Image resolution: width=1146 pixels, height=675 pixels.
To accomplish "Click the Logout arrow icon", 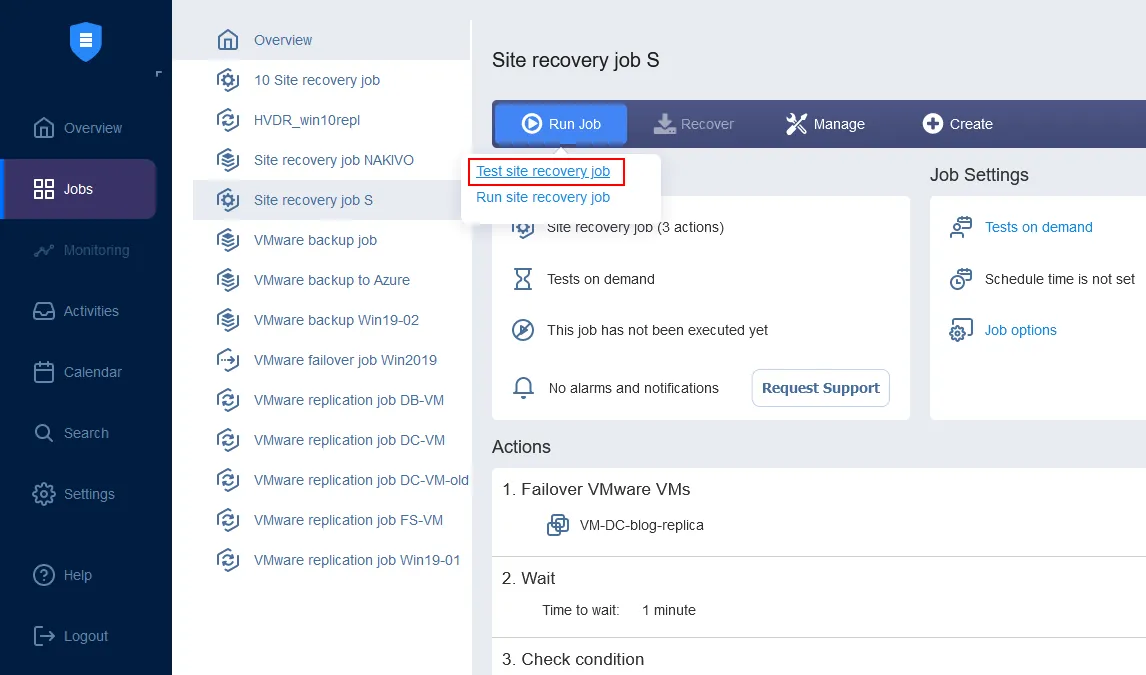I will (x=44, y=636).
